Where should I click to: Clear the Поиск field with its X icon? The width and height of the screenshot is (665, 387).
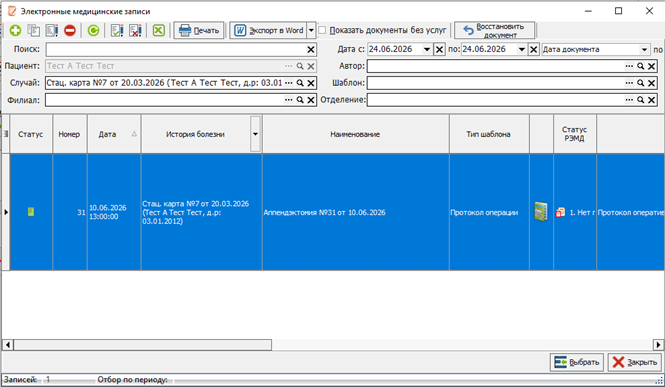click(x=311, y=50)
